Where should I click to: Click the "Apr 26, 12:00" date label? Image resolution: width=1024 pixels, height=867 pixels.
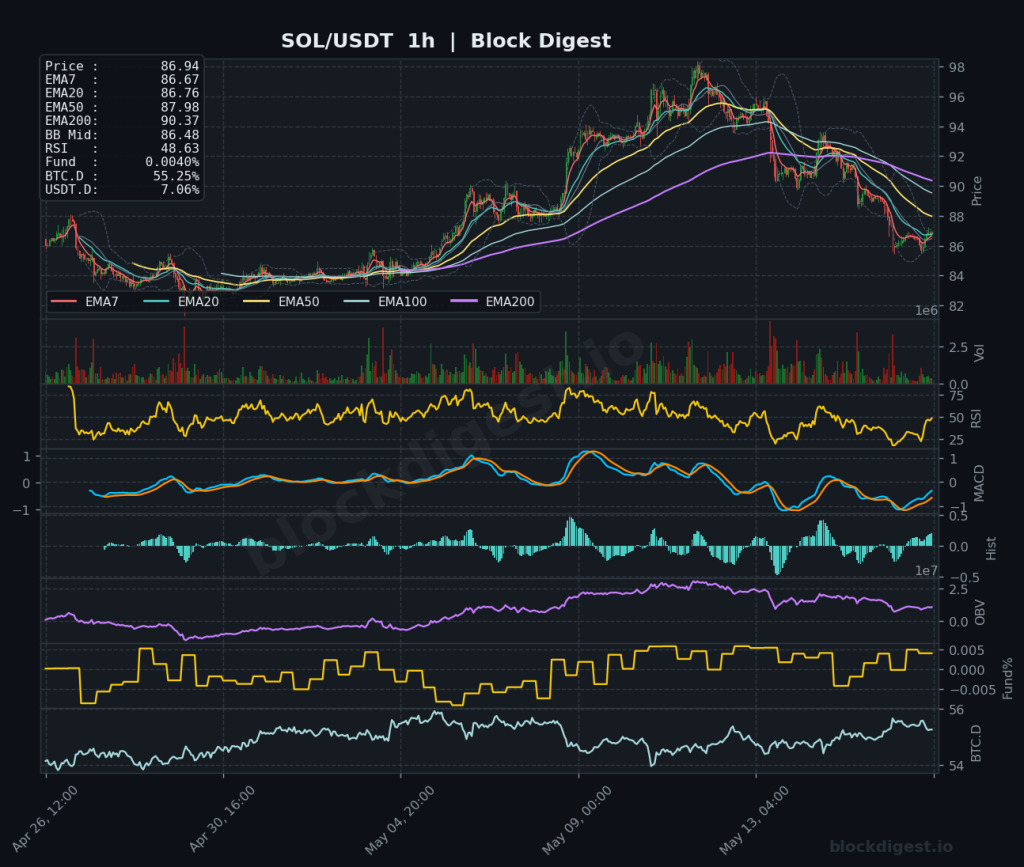coord(45,819)
